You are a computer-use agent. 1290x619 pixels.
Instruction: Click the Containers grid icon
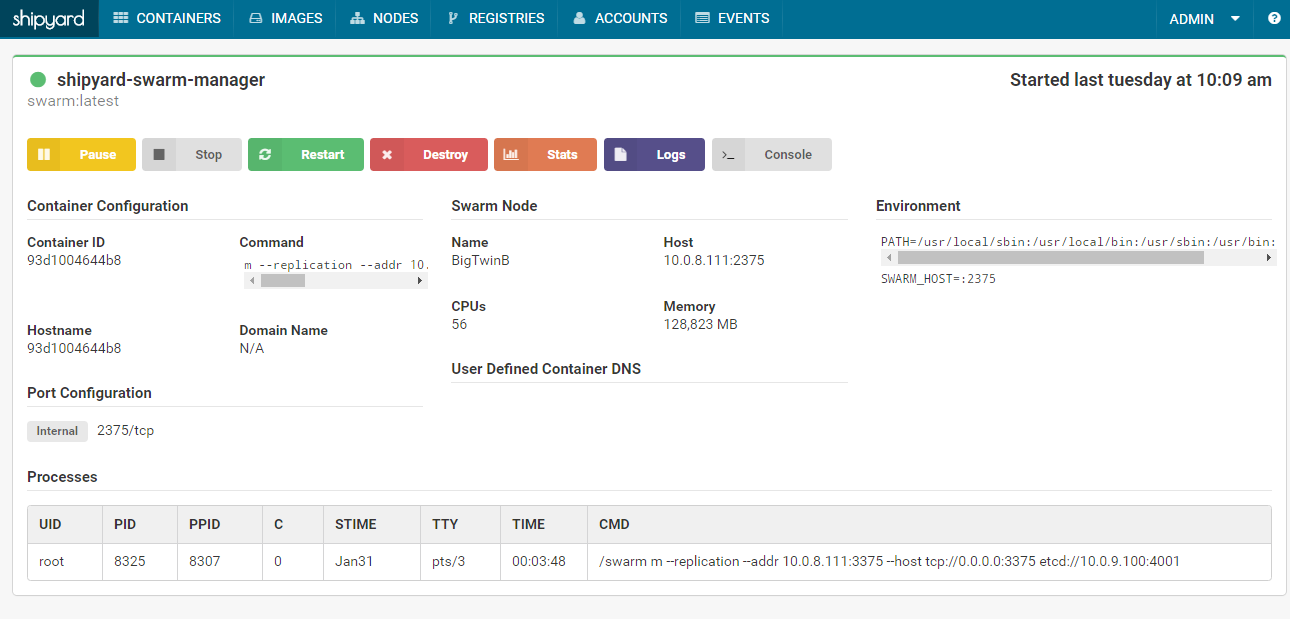coord(121,18)
